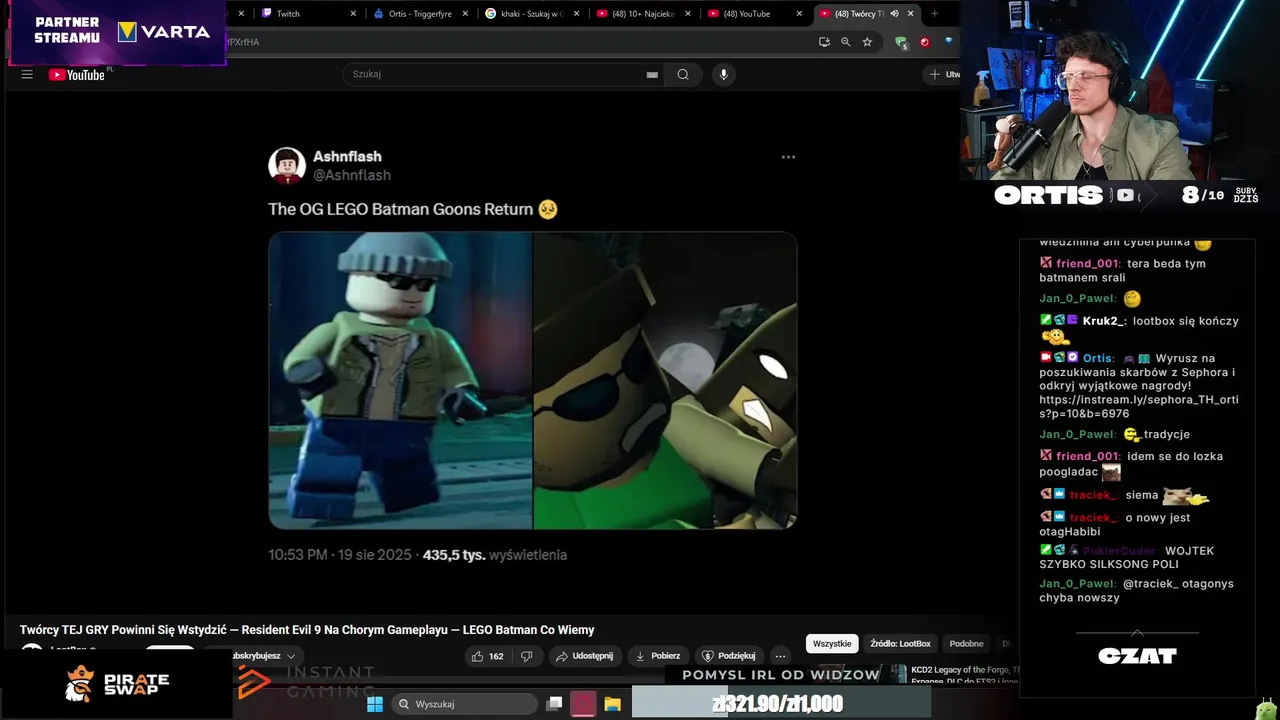Image resolution: width=1280 pixels, height=720 pixels.
Task: Open a new browser tab with plus
Action: click(x=934, y=14)
